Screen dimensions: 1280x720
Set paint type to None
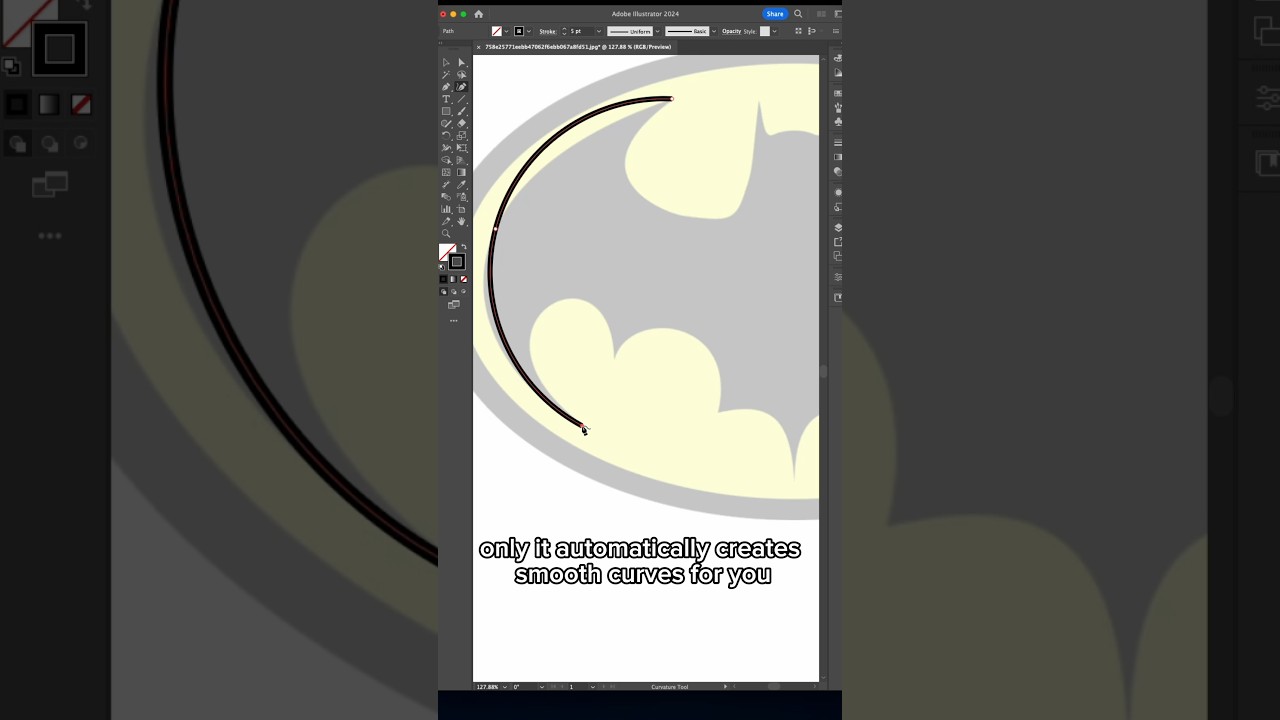pos(463,279)
